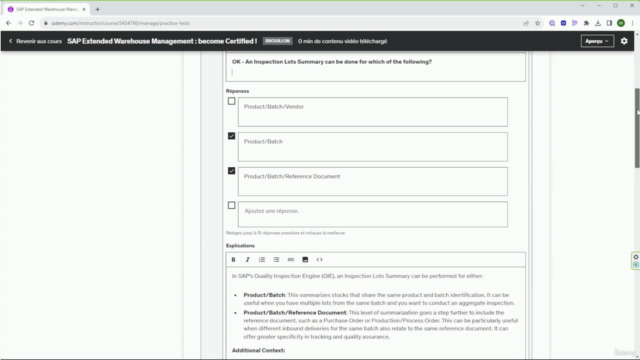640x360 pixels.
Task: Go back in the browser
Action: 9,23
